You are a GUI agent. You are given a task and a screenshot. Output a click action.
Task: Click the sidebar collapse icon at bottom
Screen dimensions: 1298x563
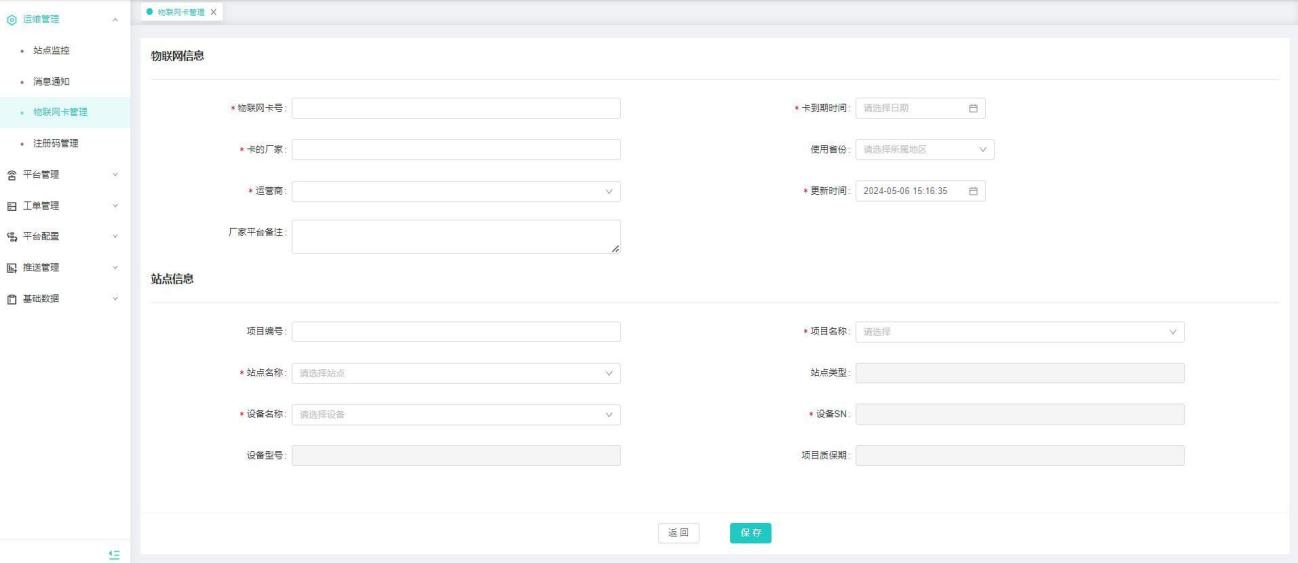click(x=114, y=553)
